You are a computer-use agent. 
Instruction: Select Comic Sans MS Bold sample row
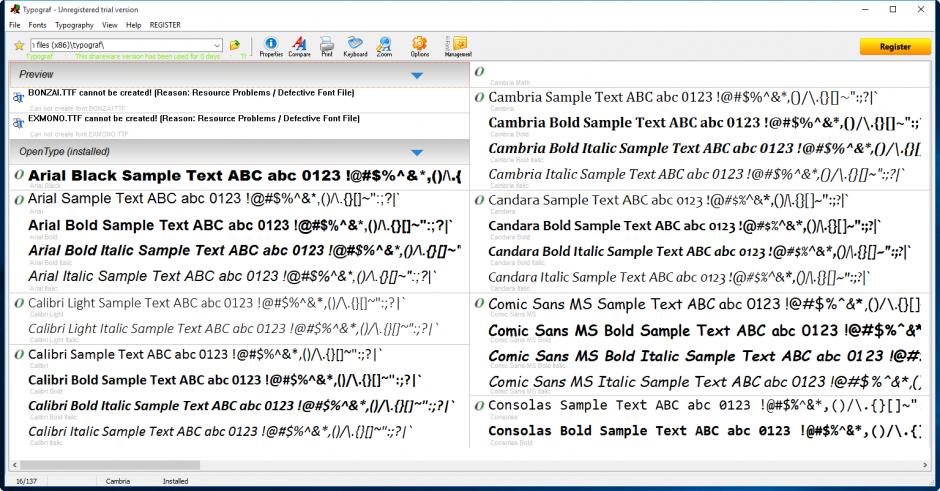pos(704,330)
